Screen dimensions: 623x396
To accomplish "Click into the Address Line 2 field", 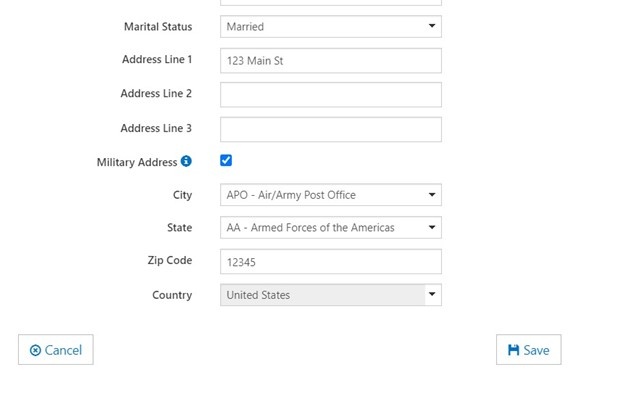I will [331, 95].
